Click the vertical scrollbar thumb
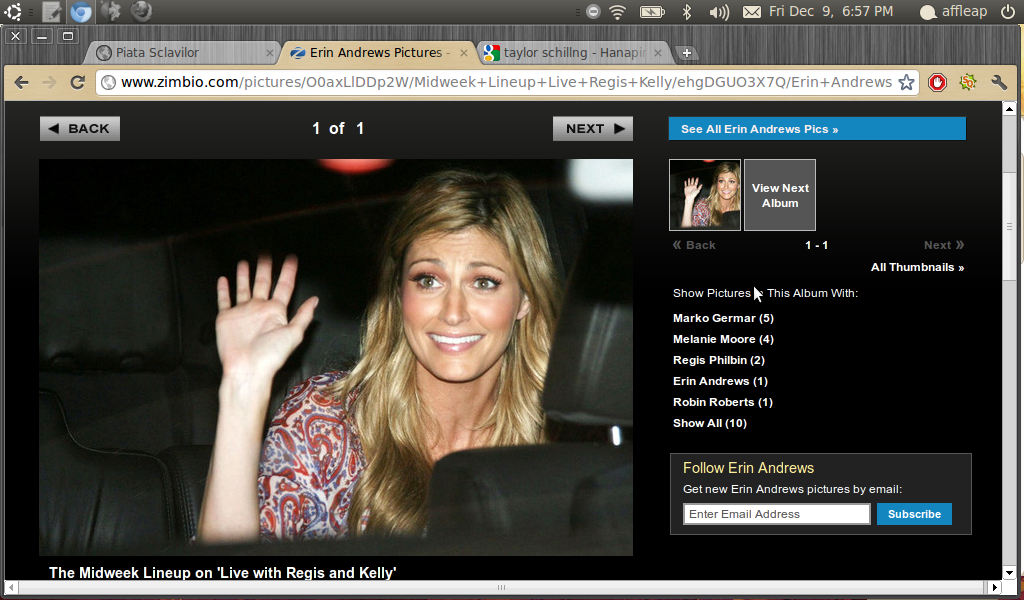Image resolution: width=1024 pixels, height=600 pixels. [1009, 227]
